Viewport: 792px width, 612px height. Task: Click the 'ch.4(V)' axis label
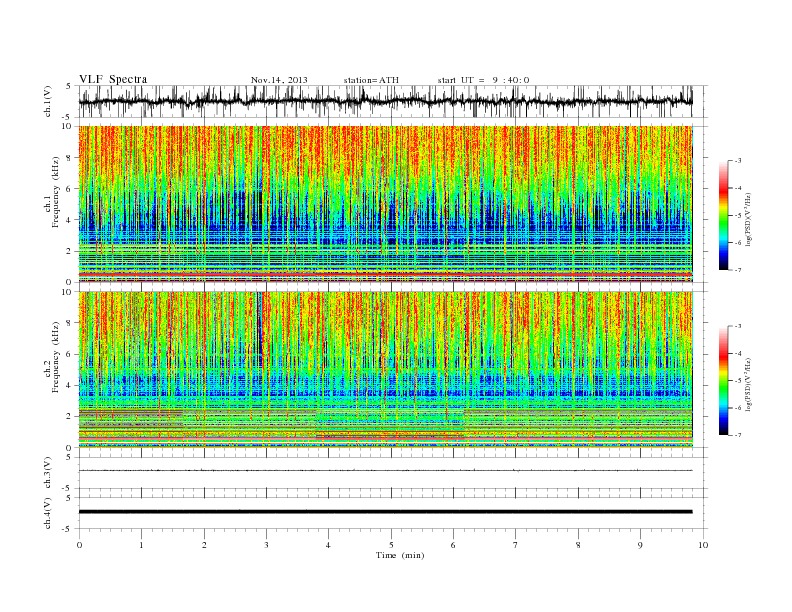coord(48,513)
